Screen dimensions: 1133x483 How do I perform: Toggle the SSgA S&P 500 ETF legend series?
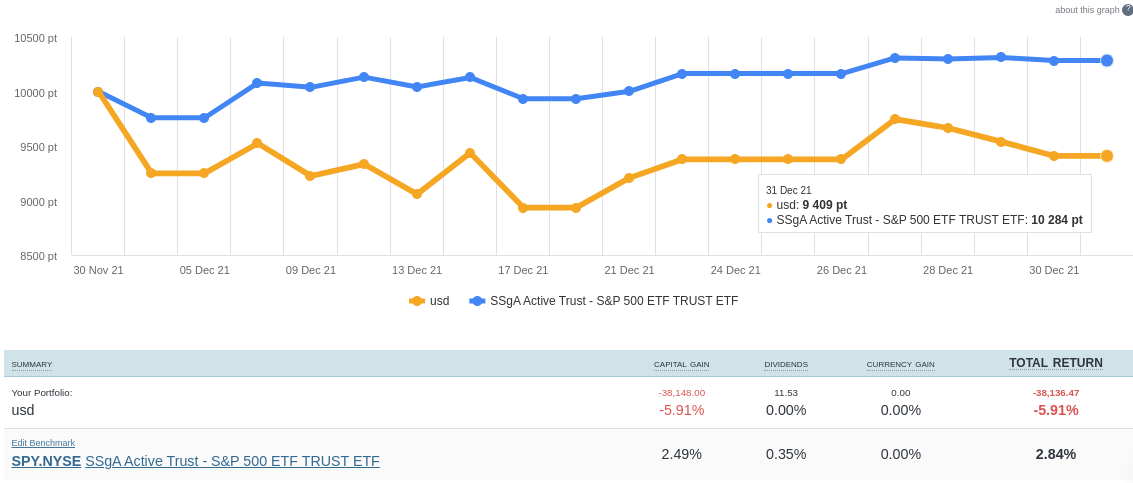coord(613,301)
